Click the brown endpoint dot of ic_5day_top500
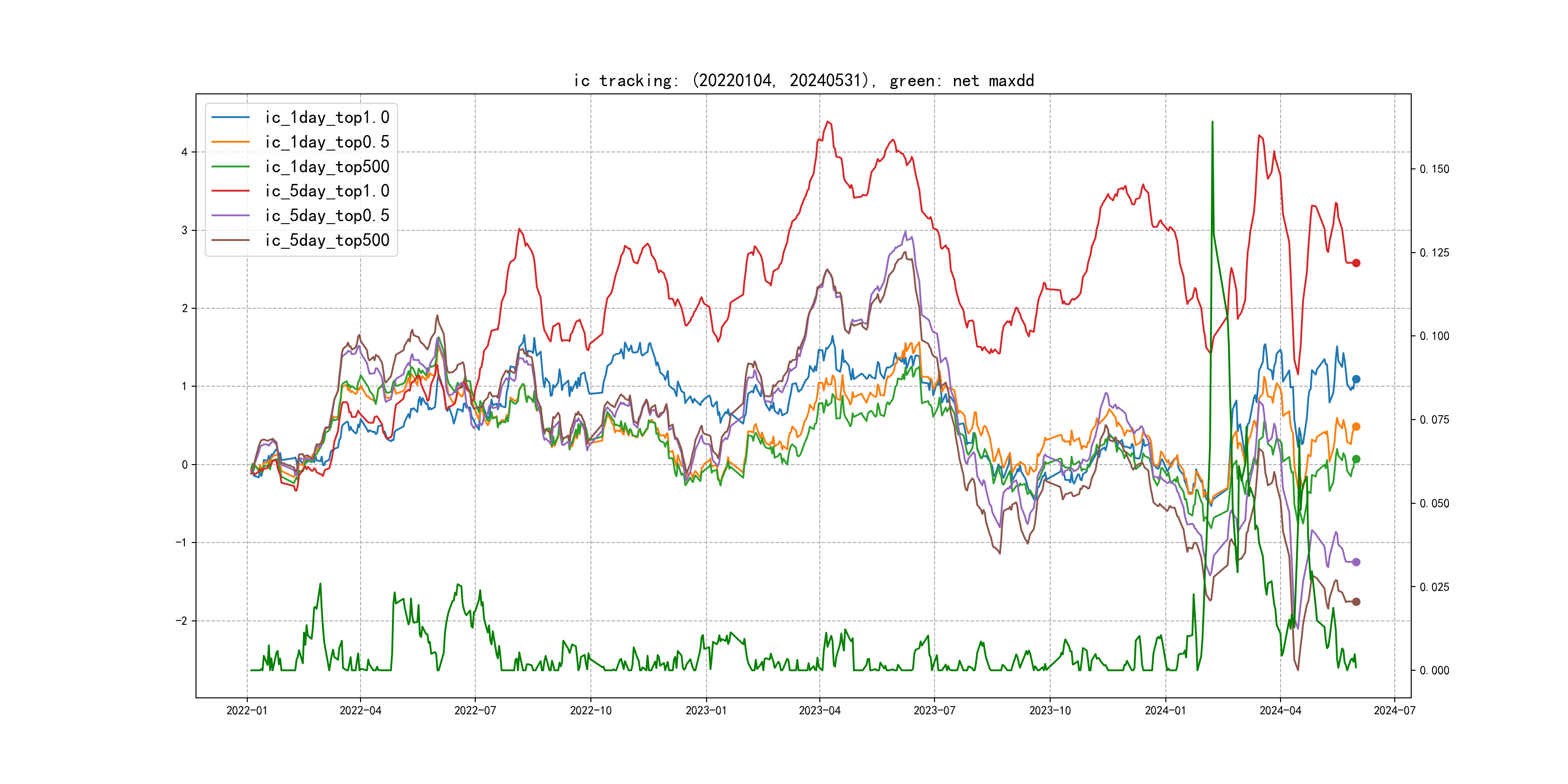Image resolution: width=1568 pixels, height=784 pixels. tap(1356, 602)
